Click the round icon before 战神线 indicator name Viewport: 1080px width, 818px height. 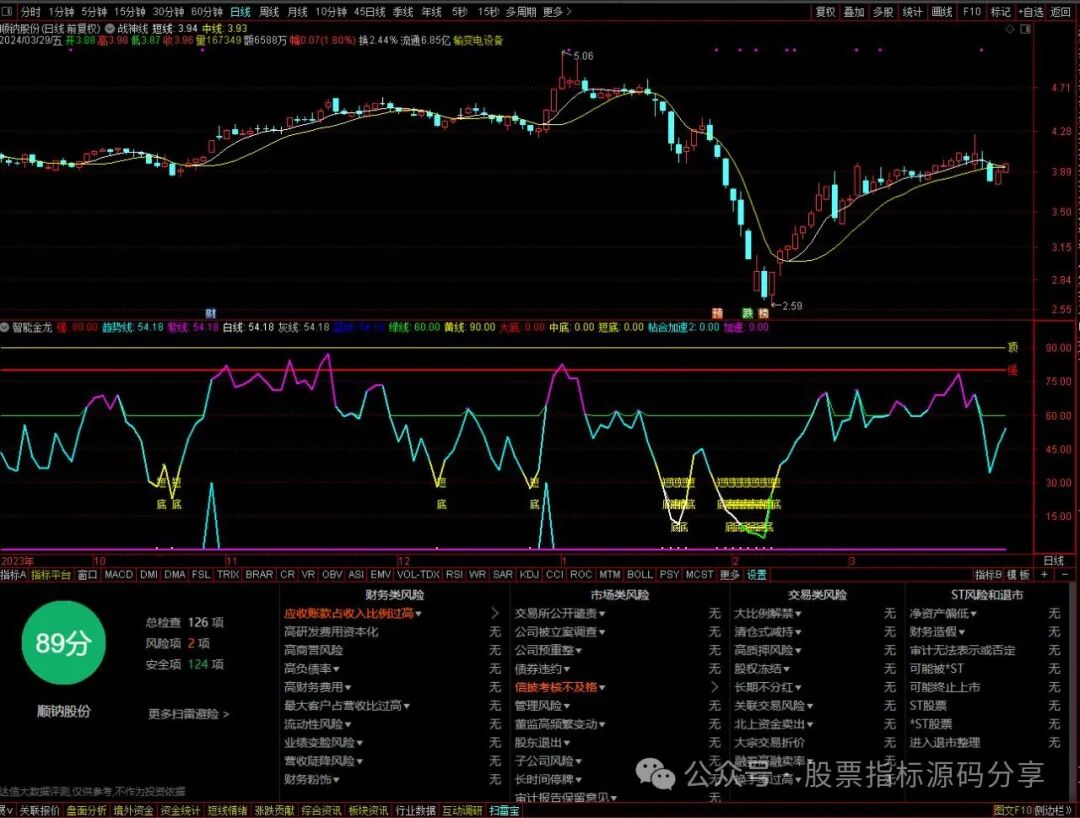[110, 29]
